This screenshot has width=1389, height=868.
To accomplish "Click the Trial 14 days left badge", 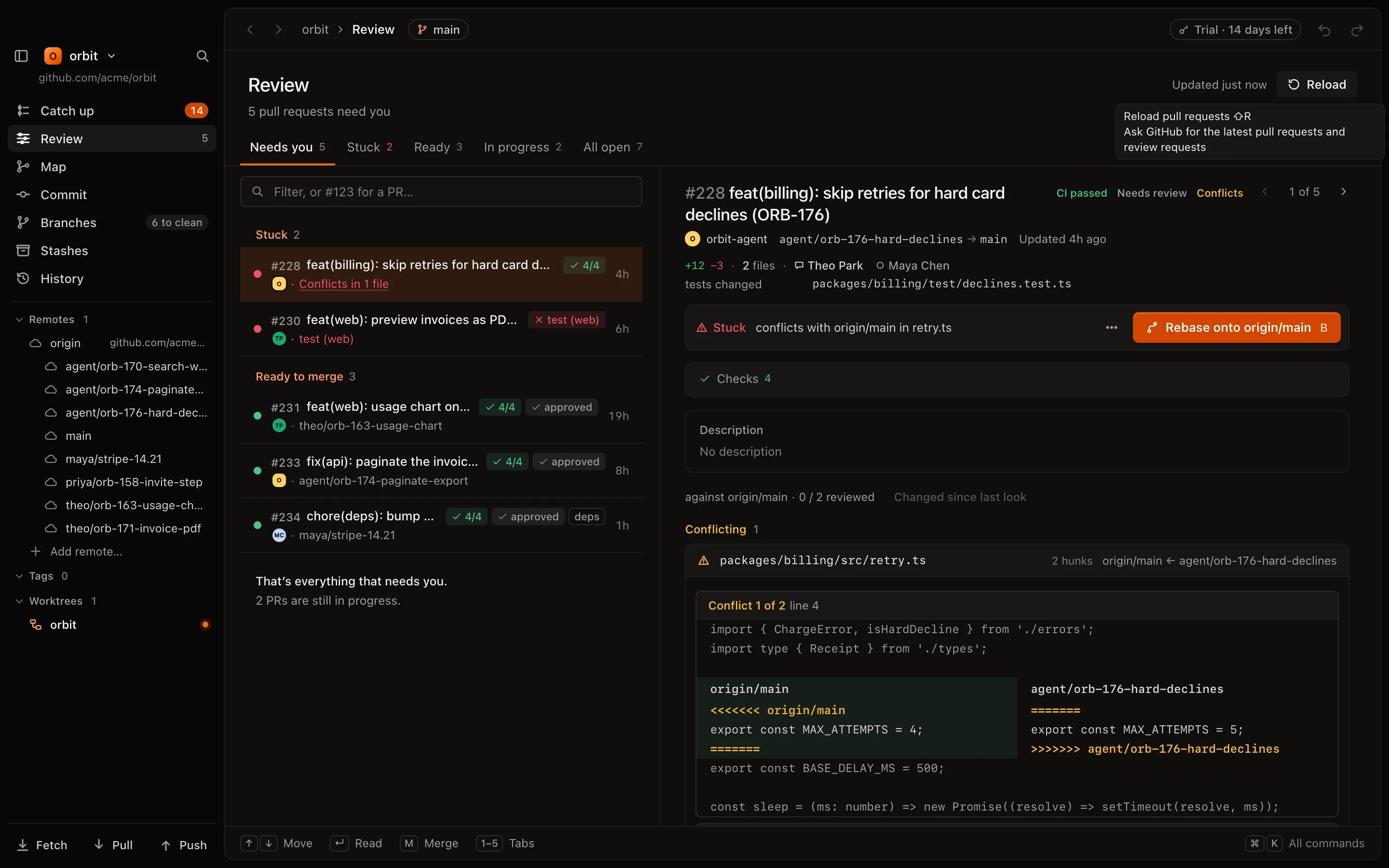I will (x=1235, y=30).
